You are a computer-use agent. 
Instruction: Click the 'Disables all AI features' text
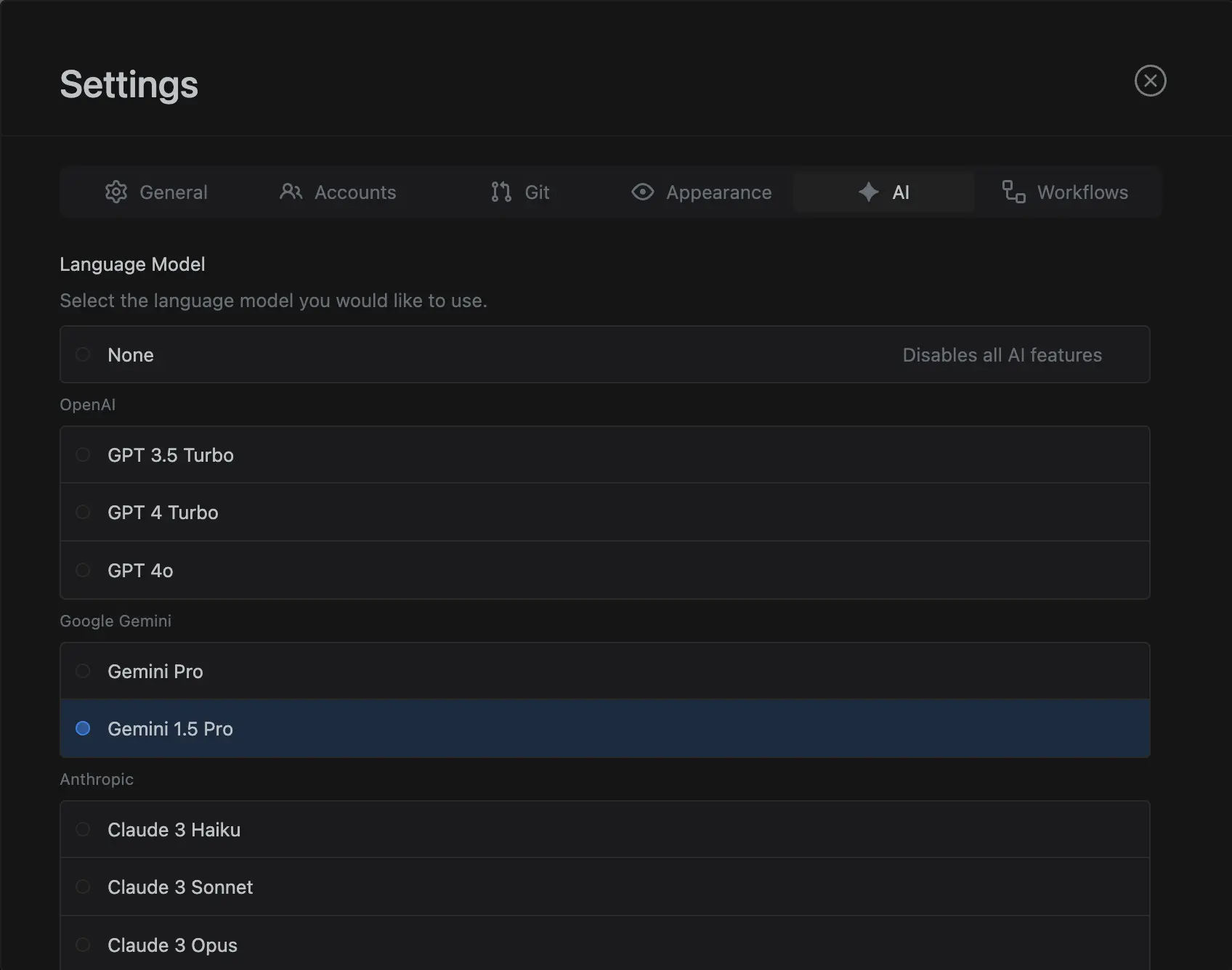click(1002, 355)
